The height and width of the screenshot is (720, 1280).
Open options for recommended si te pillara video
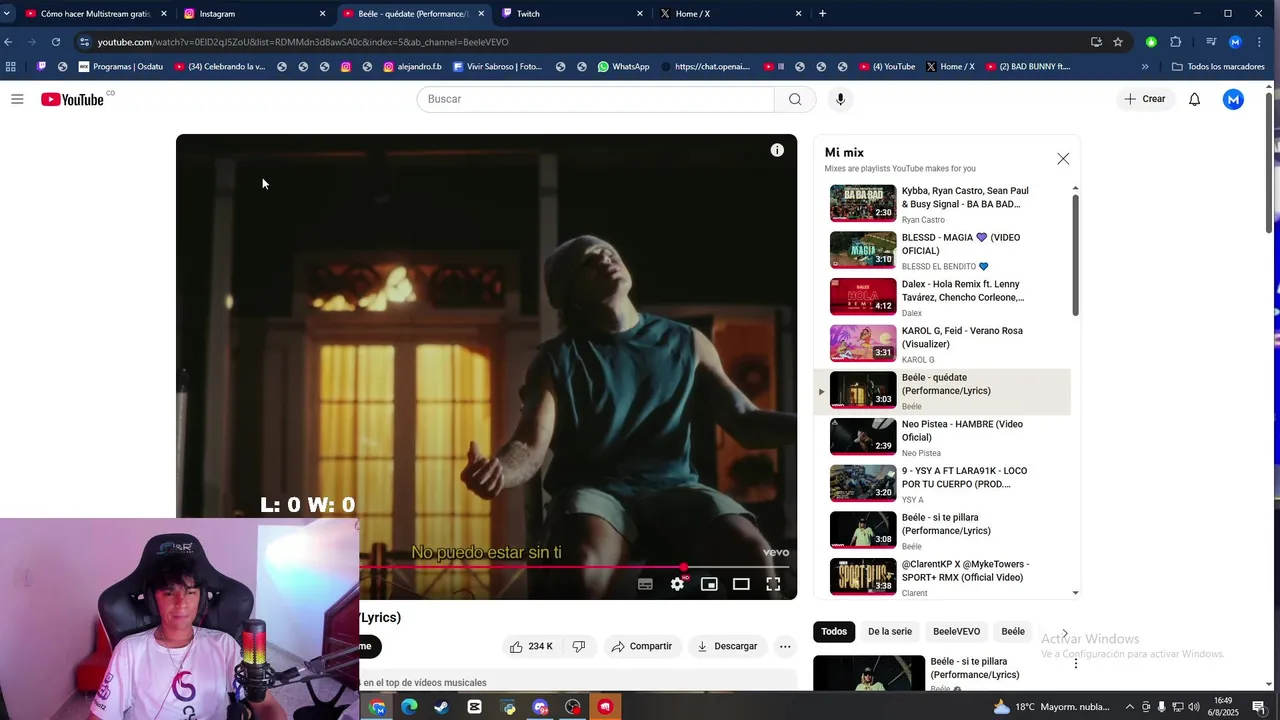(1076, 663)
